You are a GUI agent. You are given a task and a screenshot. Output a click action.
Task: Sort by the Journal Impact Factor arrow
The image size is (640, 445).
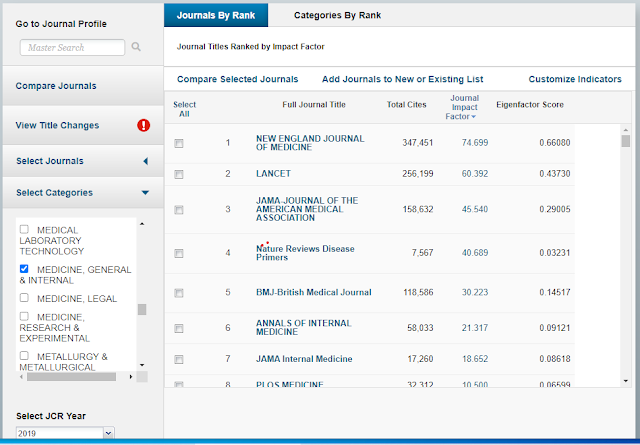click(x=473, y=117)
